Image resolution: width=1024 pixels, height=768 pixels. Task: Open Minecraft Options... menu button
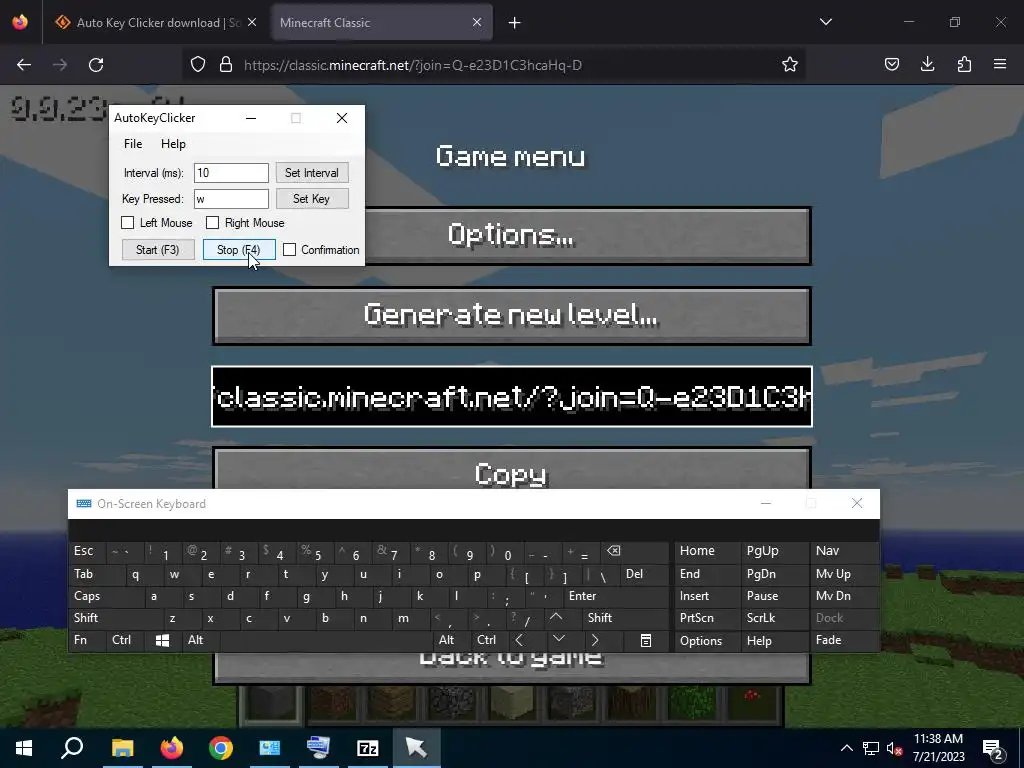(512, 236)
